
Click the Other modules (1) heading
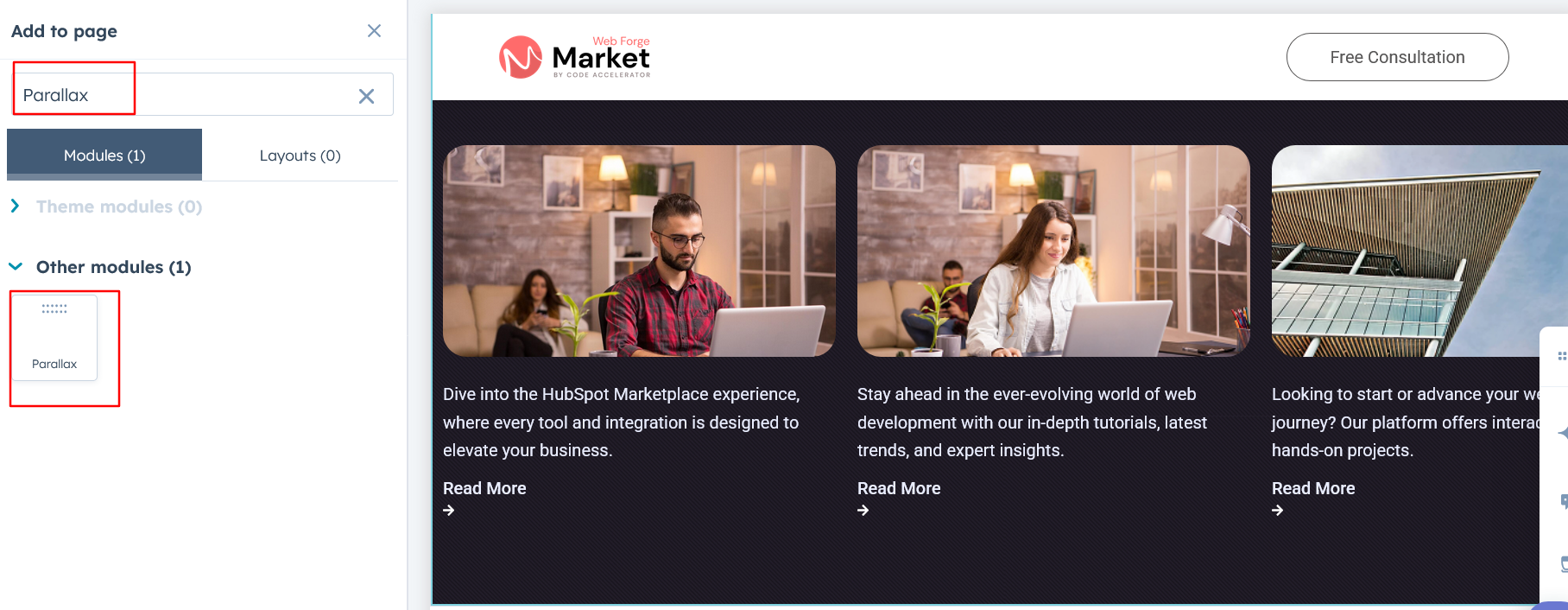click(x=113, y=267)
